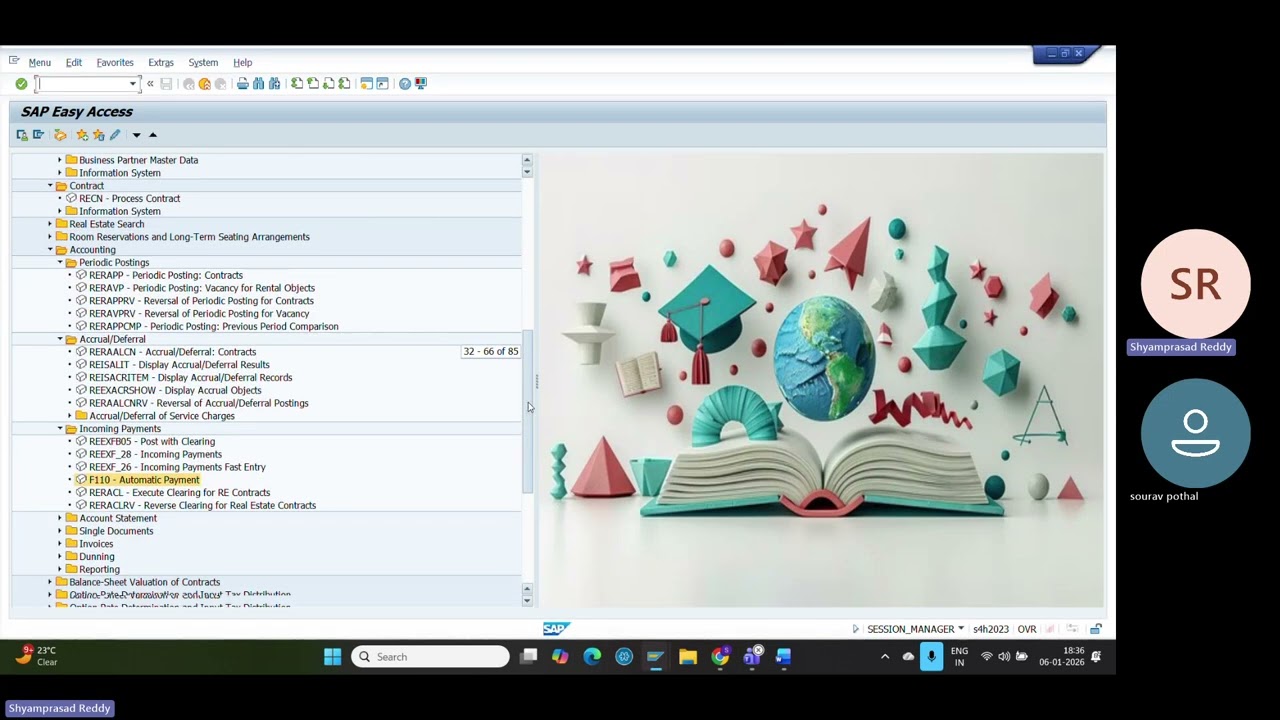This screenshot has height=720, width=1280.
Task: Open the Extras menu
Action: coord(161,62)
